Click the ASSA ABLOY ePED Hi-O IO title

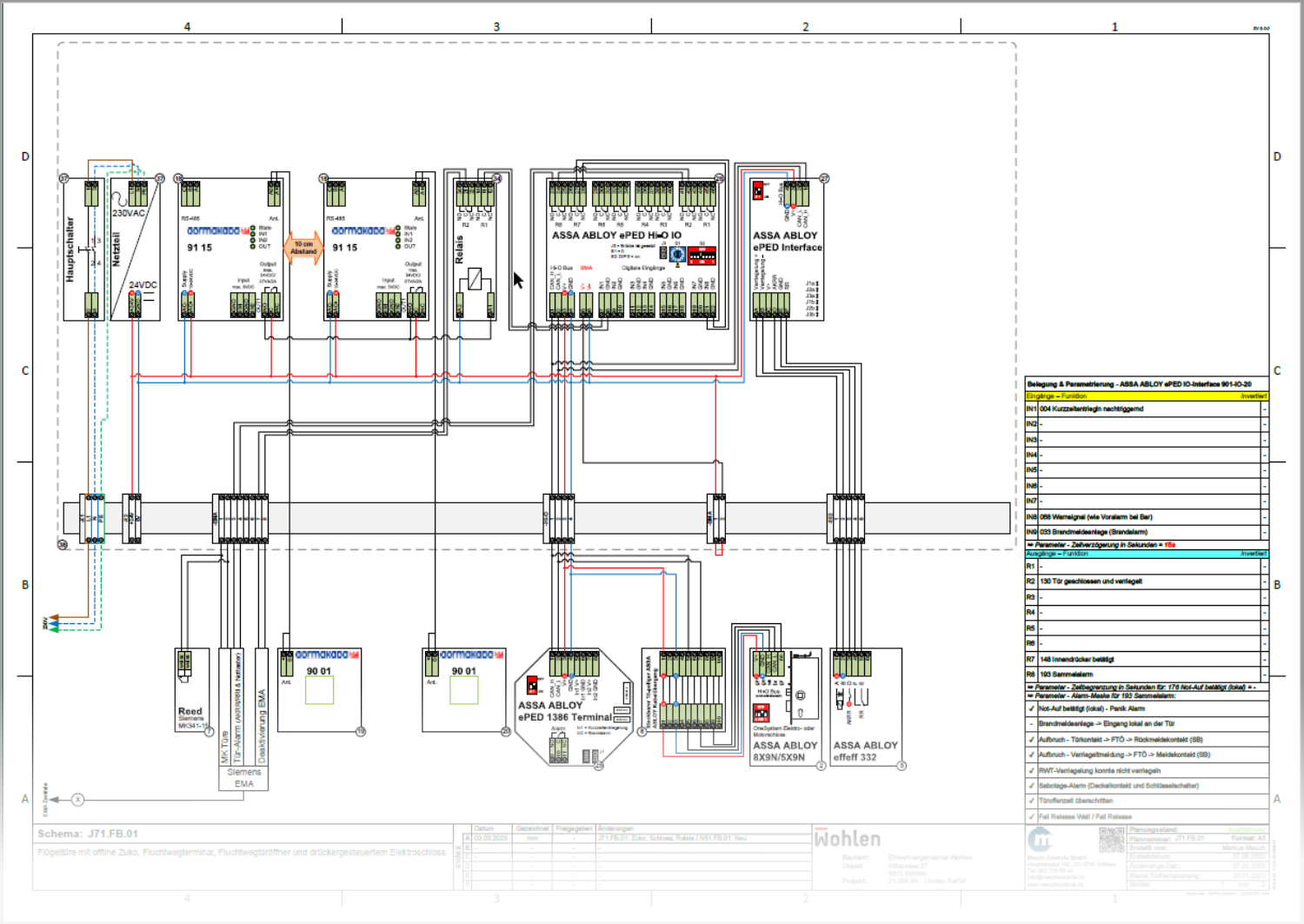coord(617,236)
